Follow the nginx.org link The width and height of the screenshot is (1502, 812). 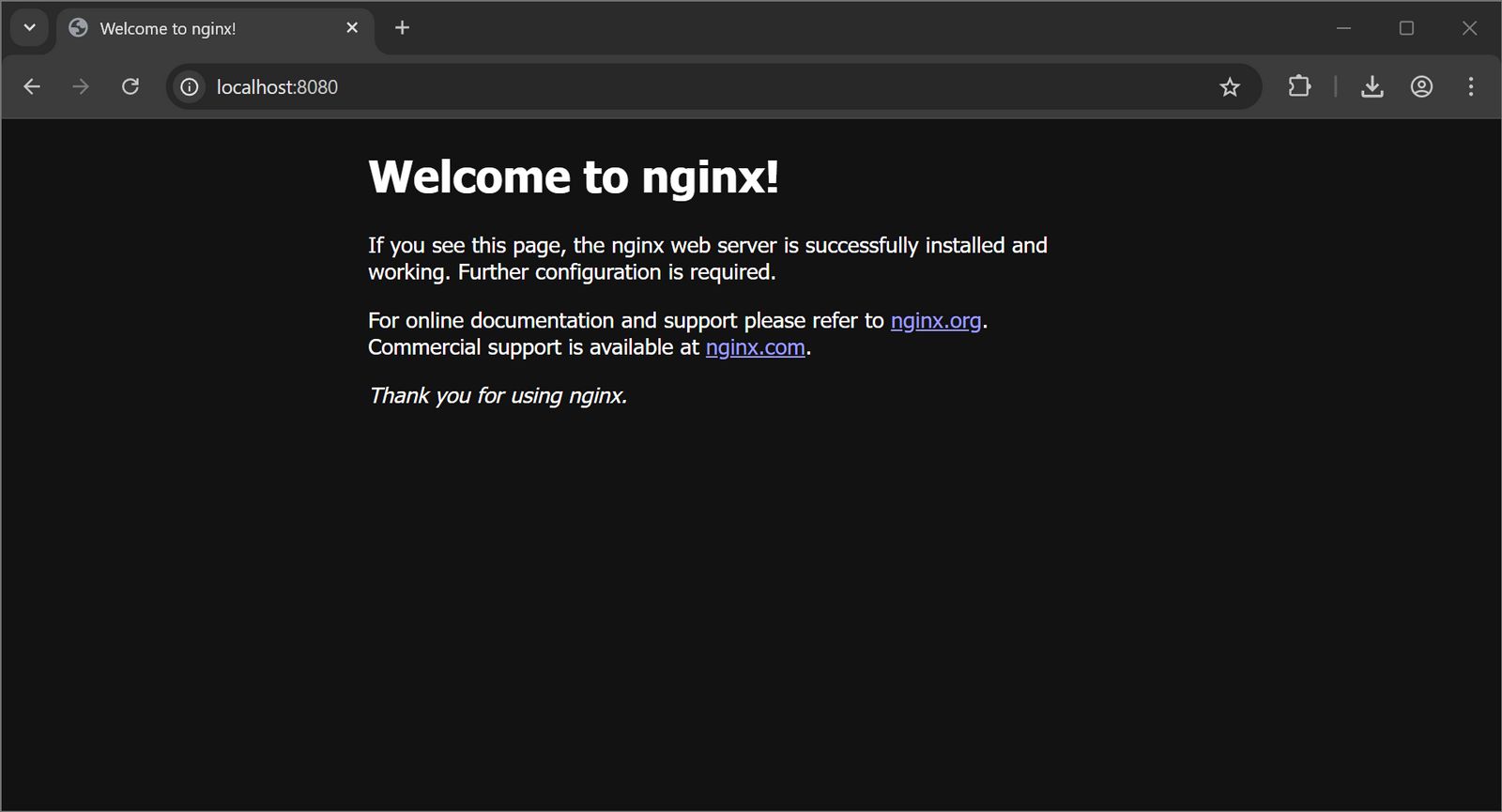point(935,321)
